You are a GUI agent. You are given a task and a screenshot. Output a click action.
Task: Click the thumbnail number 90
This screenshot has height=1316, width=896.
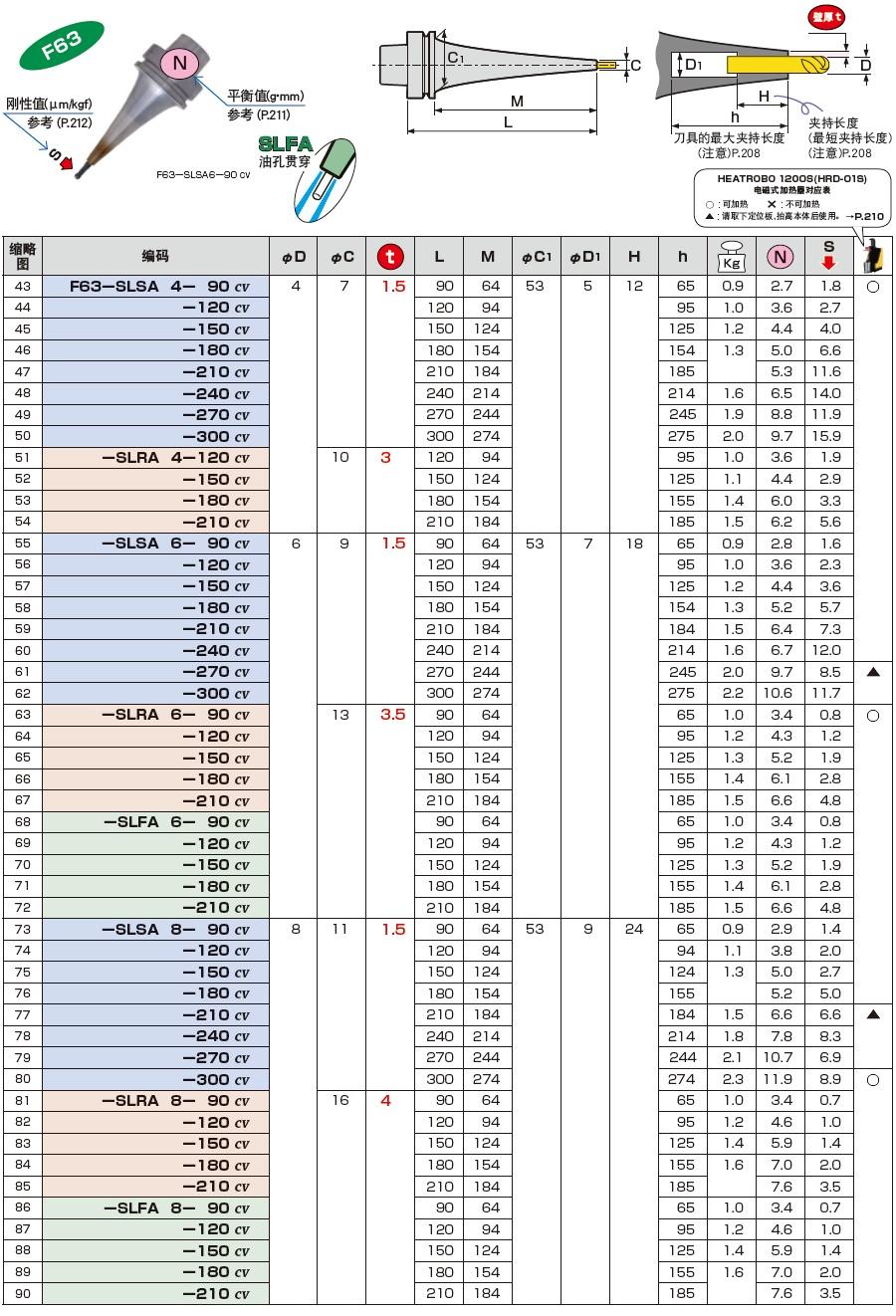22,1294
